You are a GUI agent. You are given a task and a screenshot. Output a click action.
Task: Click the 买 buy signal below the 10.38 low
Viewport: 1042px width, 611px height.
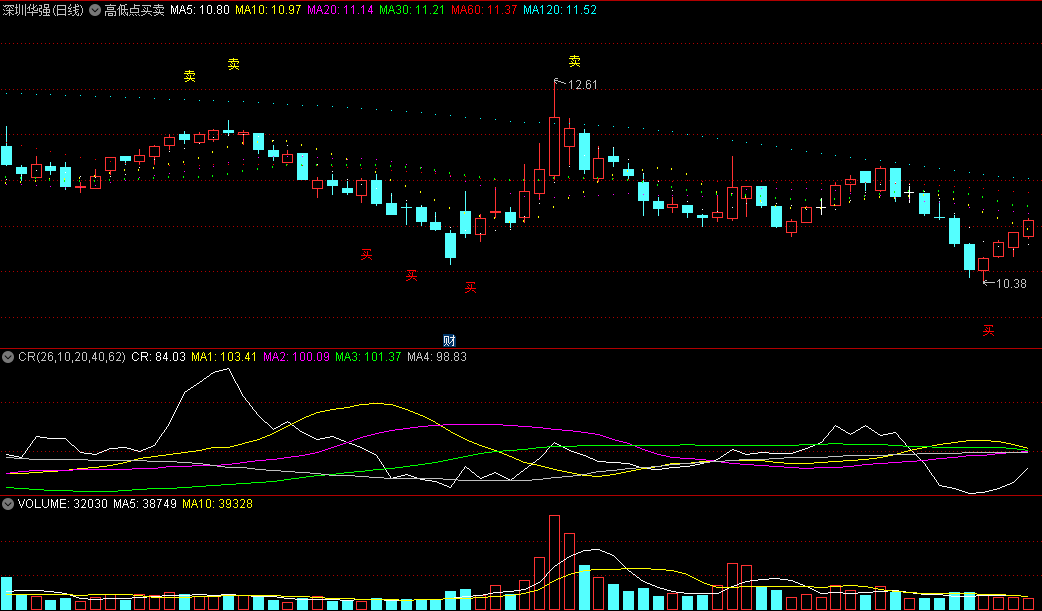click(x=989, y=330)
